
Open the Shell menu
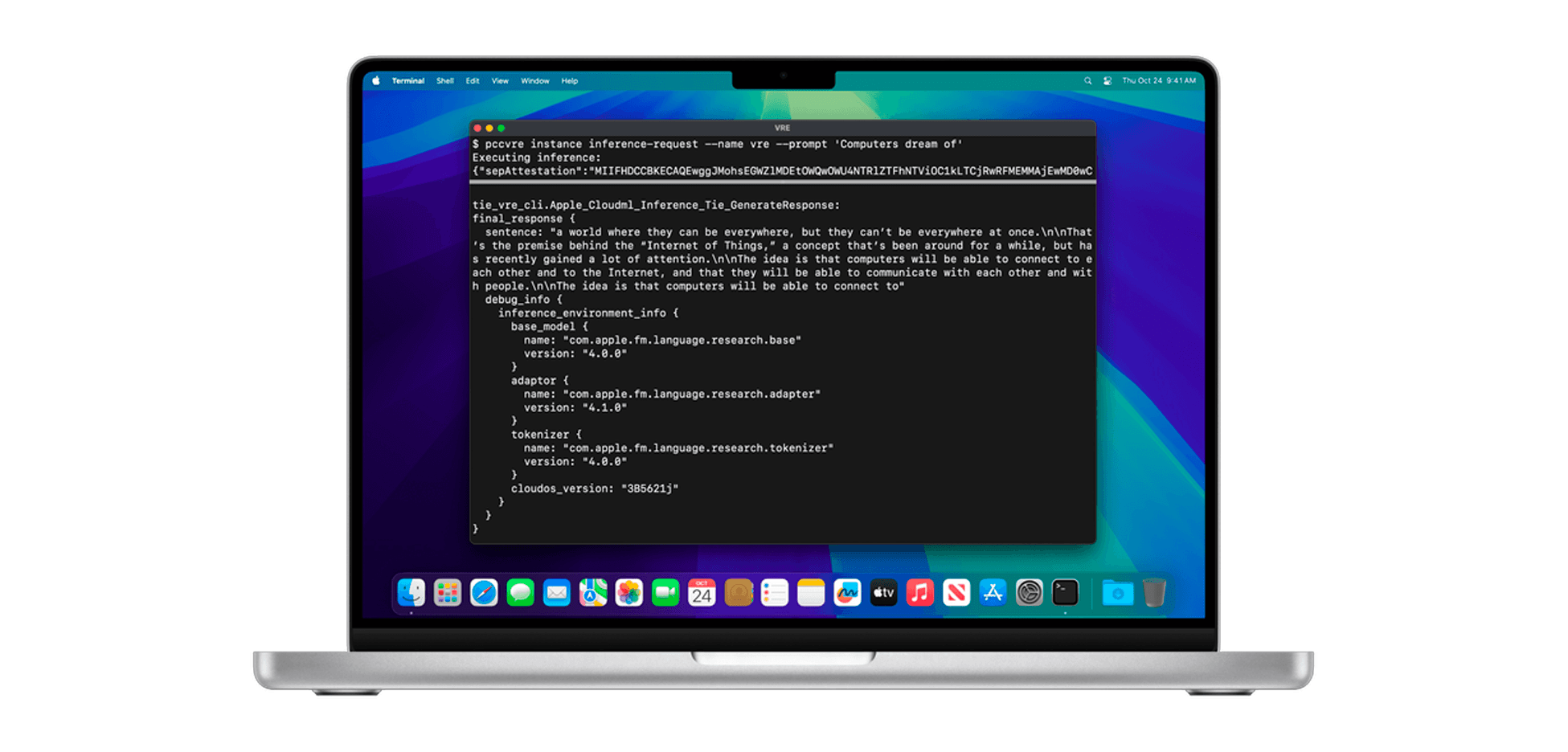[x=445, y=80]
